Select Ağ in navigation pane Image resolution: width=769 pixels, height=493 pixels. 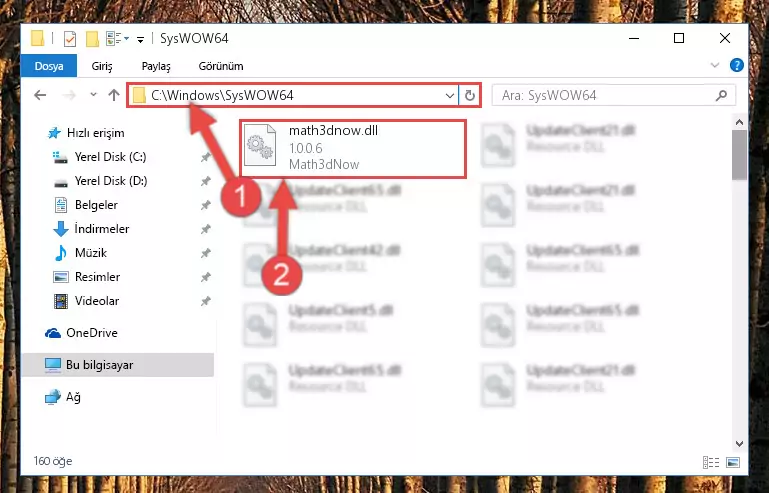(x=63, y=397)
